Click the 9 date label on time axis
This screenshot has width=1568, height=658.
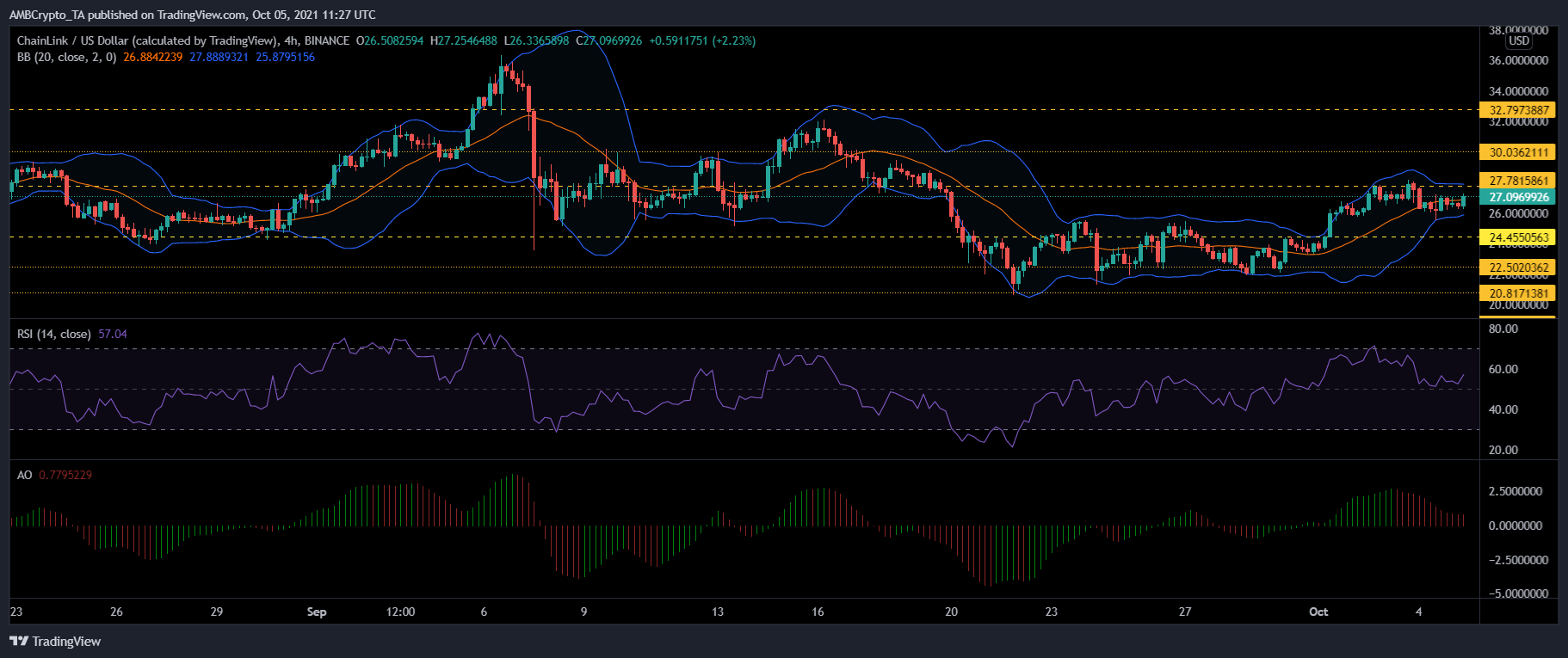pyautogui.click(x=583, y=612)
